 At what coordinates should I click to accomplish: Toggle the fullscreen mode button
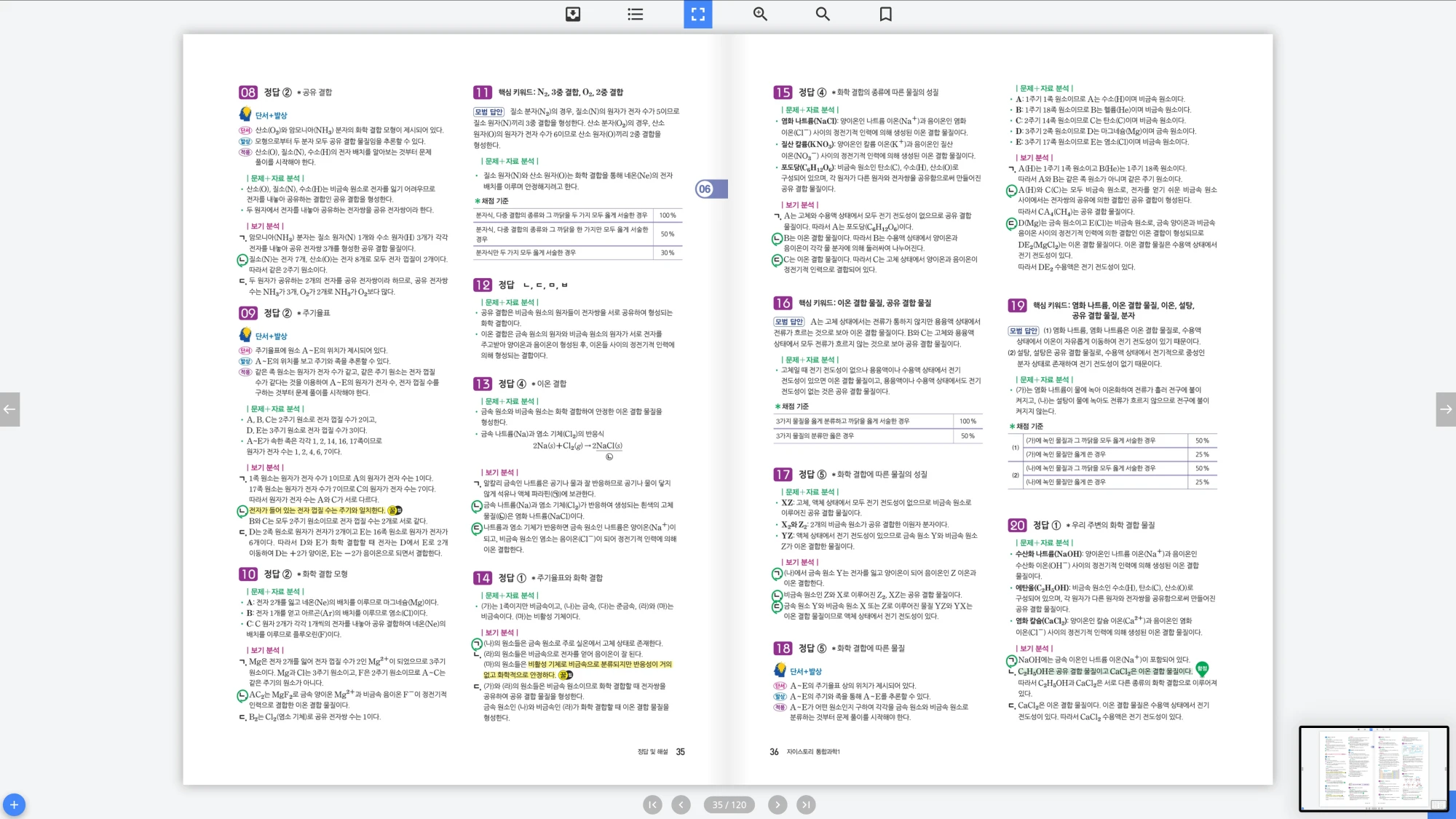click(x=697, y=14)
